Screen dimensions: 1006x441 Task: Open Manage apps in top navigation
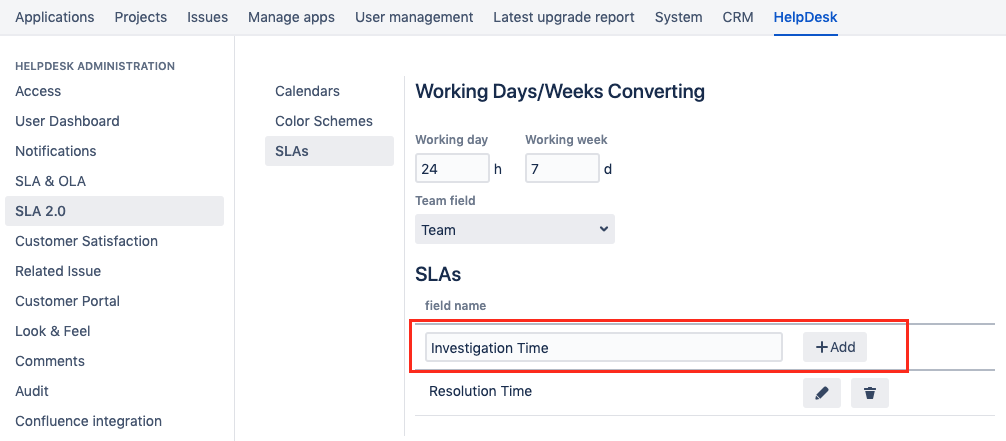[291, 17]
